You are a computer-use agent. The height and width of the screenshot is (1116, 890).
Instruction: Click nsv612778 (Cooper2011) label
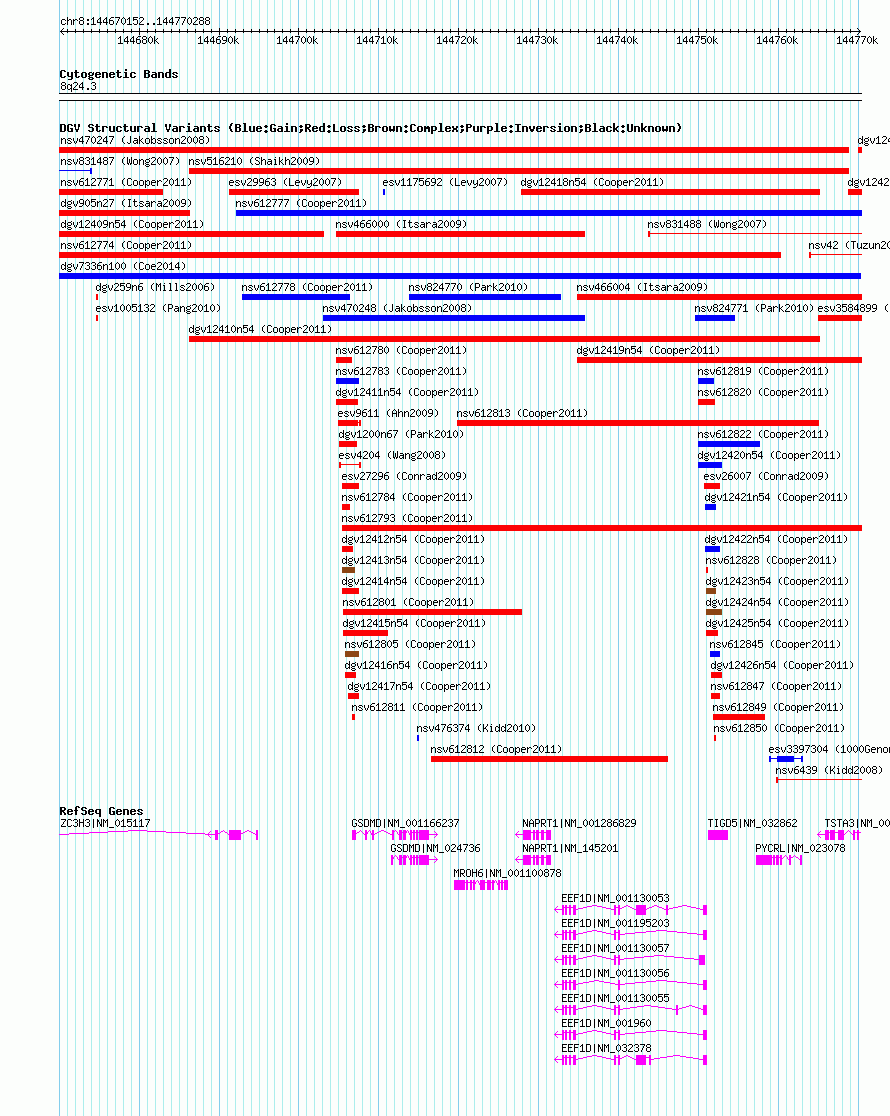tap(307, 287)
